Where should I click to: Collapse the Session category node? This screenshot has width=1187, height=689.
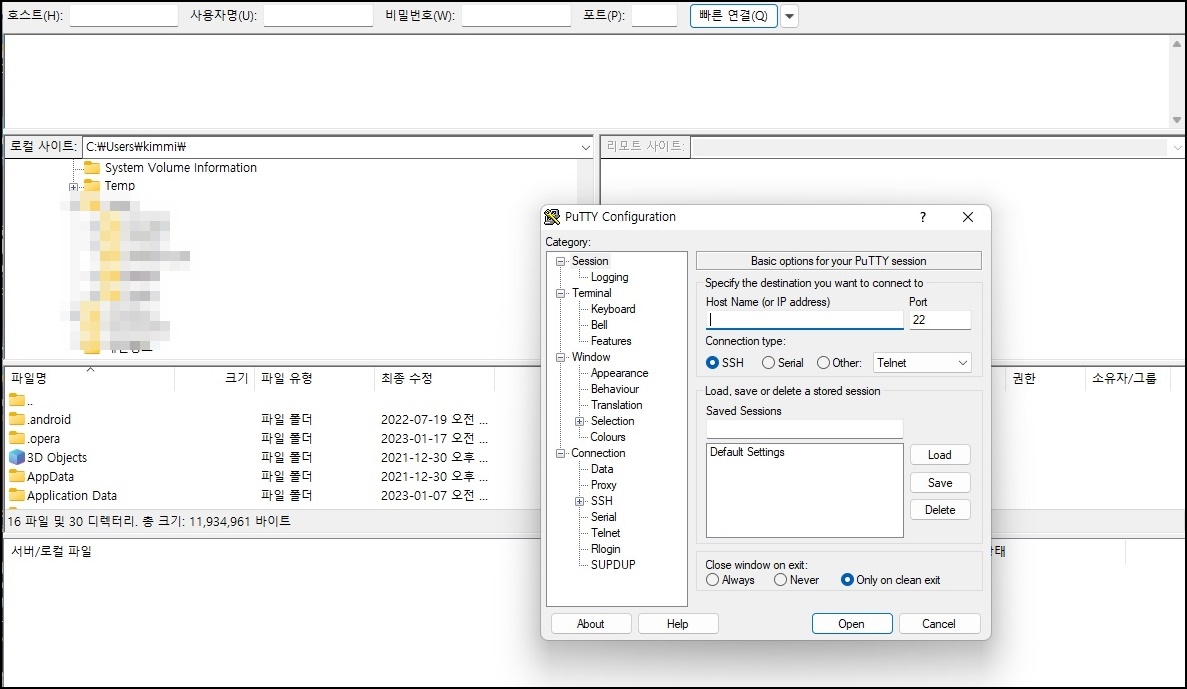(561, 261)
